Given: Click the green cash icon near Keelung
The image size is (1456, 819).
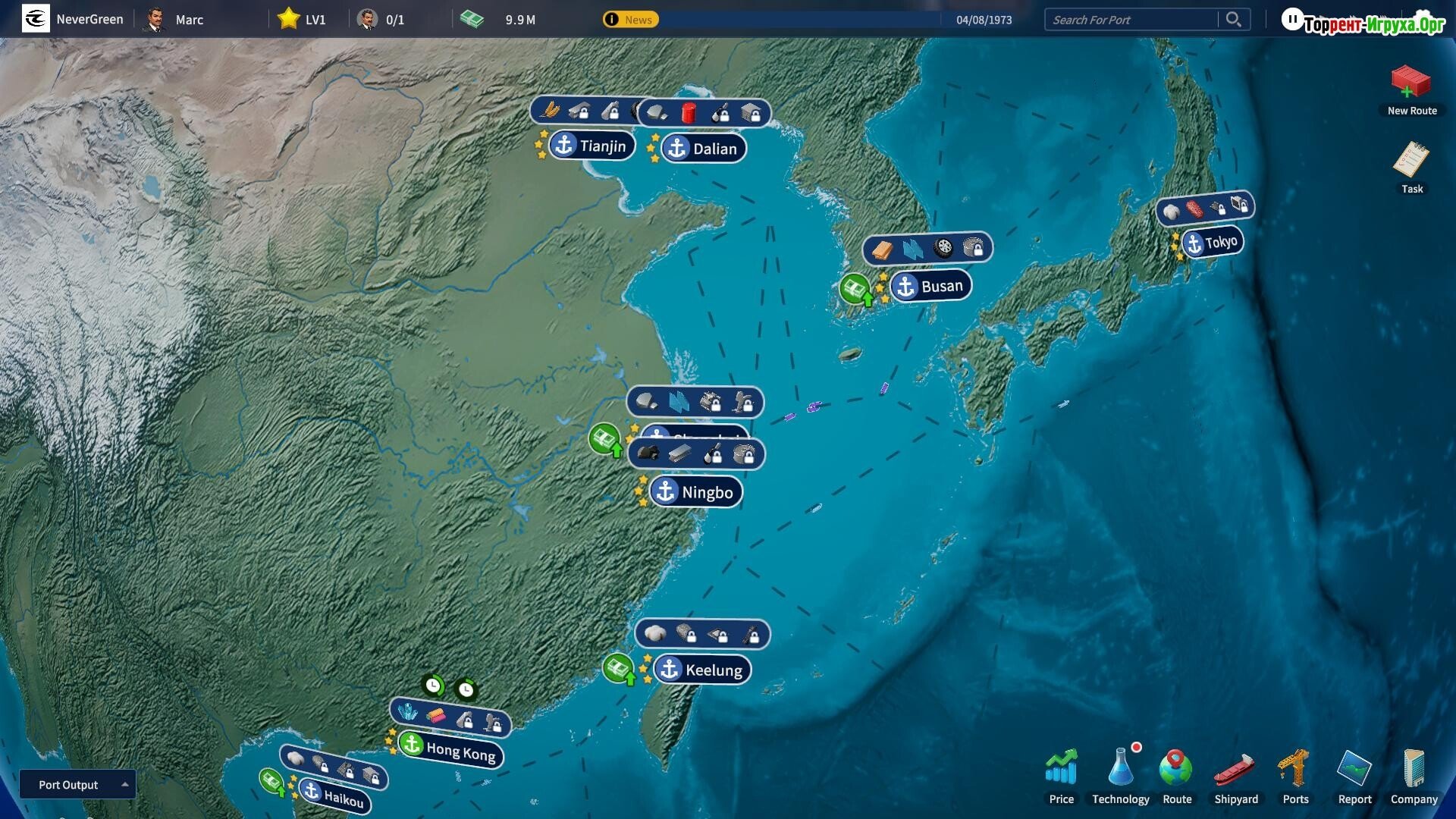Looking at the screenshot, I should point(618,668).
